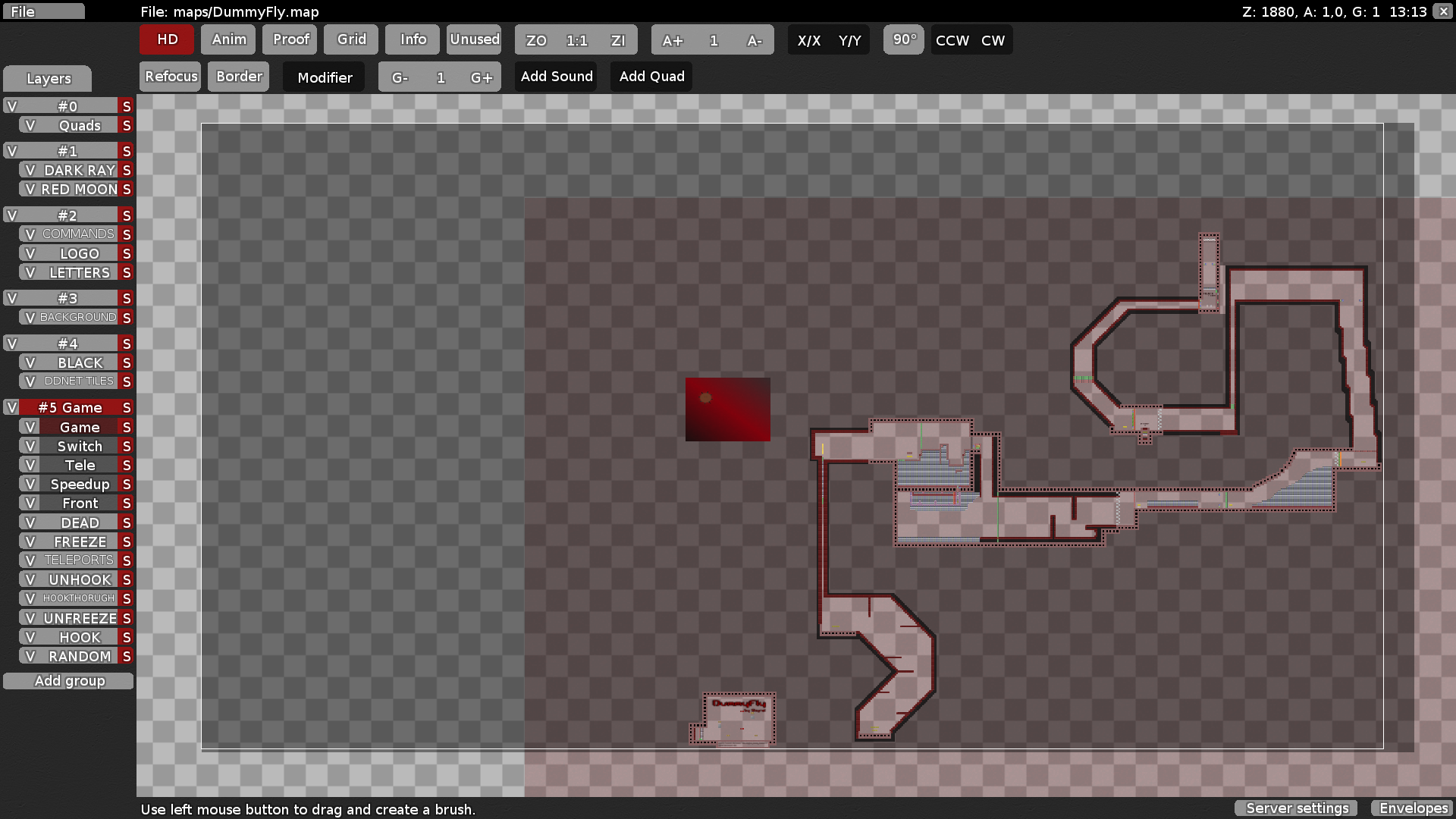Add a new Quad to the map

pos(651,76)
